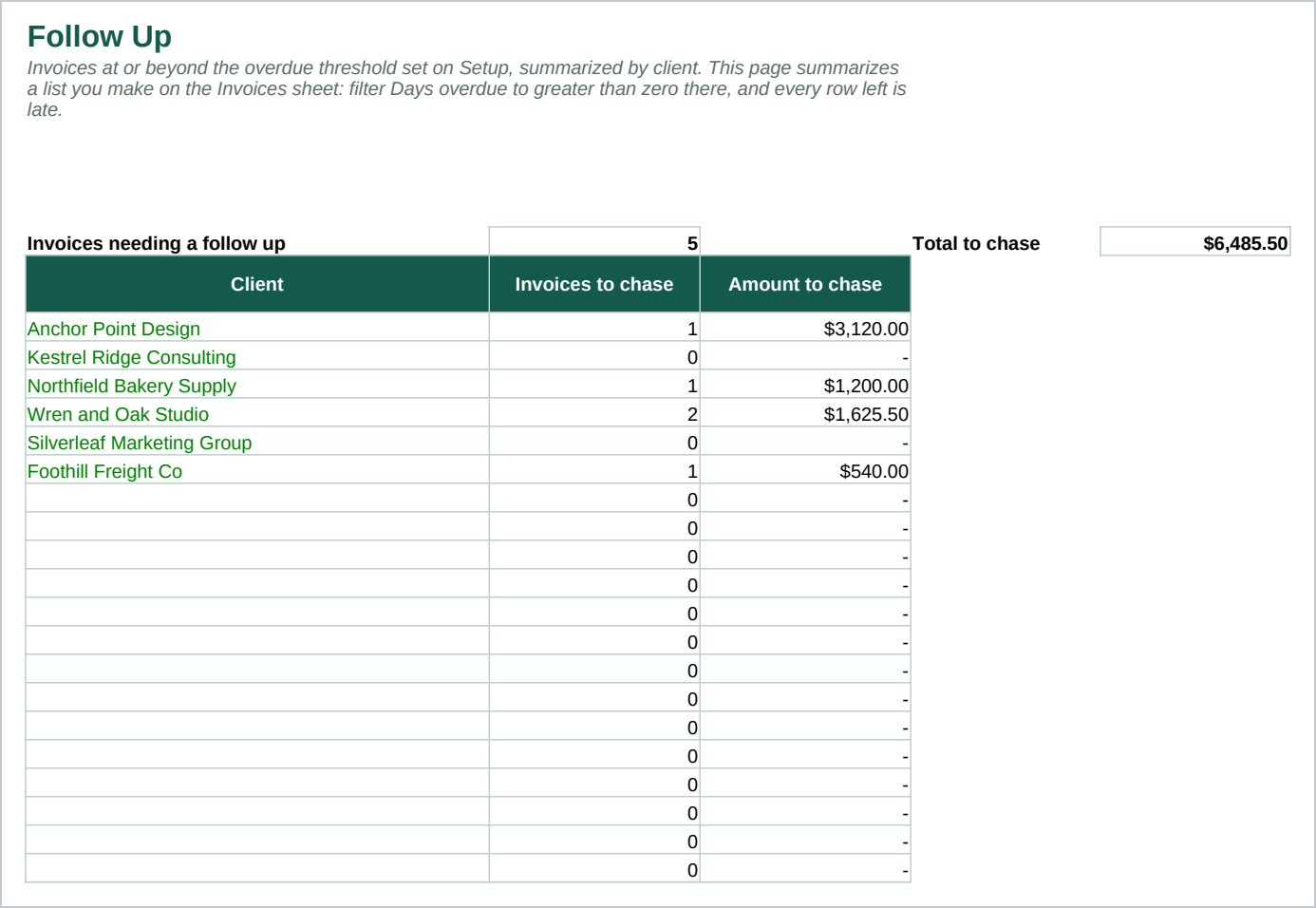The width and height of the screenshot is (1316, 908).
Task: Click the invoice count for Silverleaf Marketing Group
Action: (x=594, y=442)
